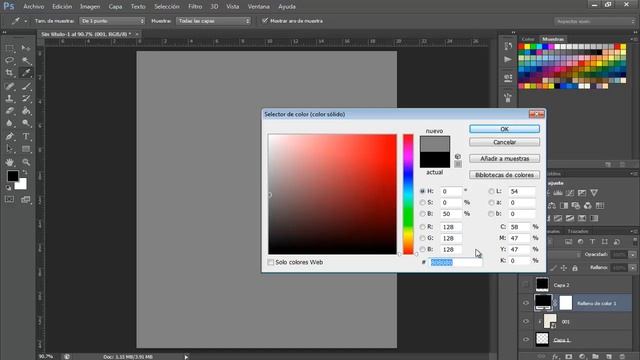
Task: Select the Dodge tool
Action: (x=26, y=123)
